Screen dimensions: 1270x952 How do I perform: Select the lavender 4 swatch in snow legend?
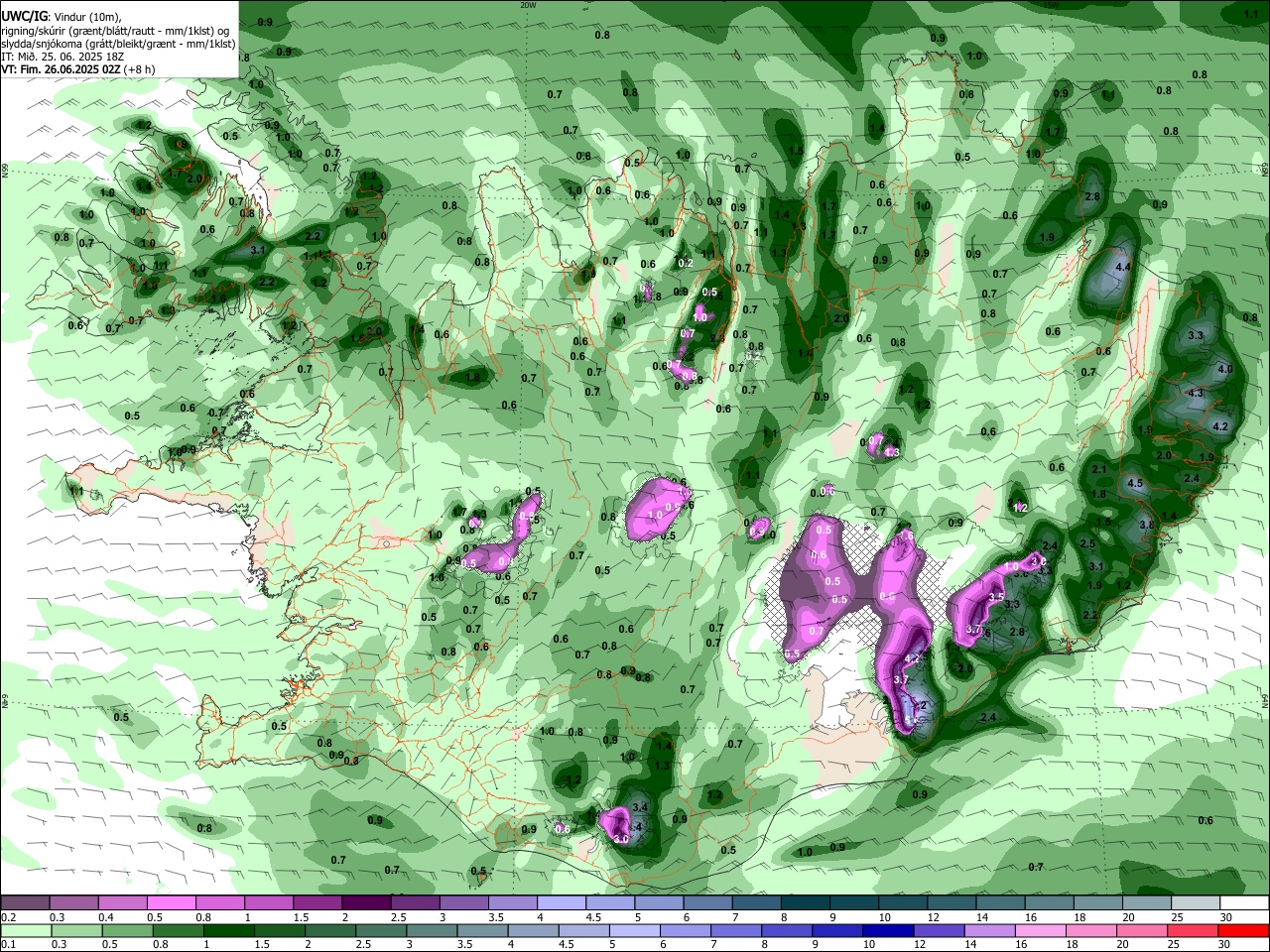click(x=562, y=903)
